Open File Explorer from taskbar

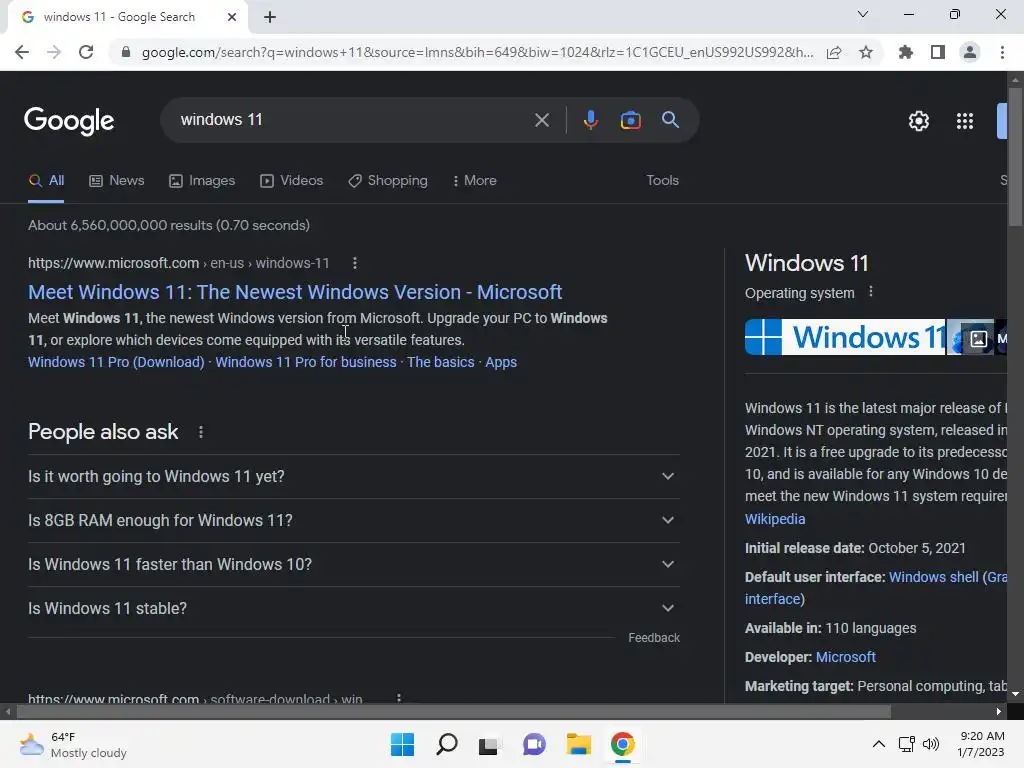click(x=579, y=744)
